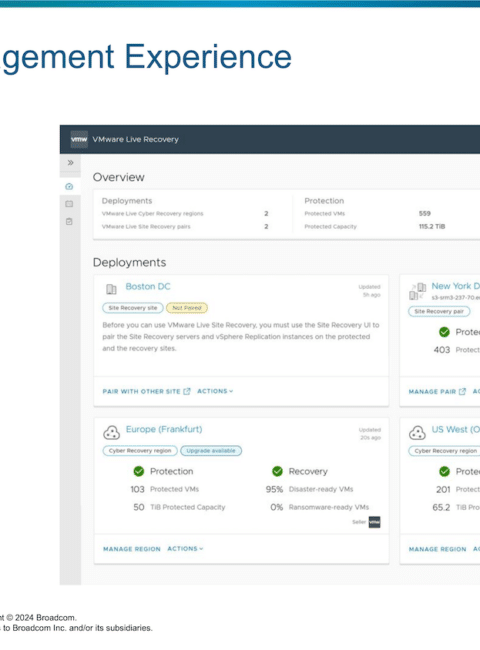Image resolution: width=480 pixels, height=650 pixels.
Task: Click US West's Cyber Recovery region badge
Action: (446, 451)
